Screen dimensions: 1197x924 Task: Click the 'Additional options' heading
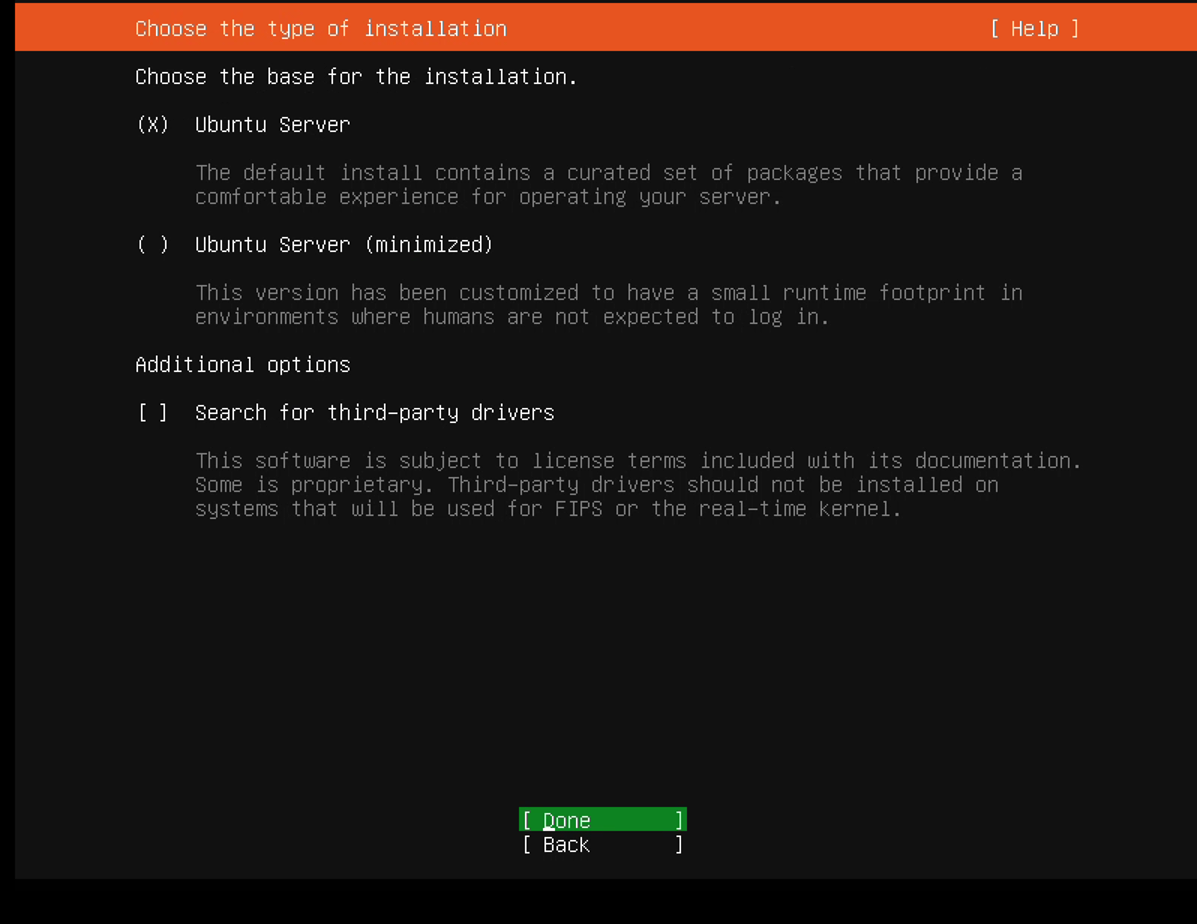point(243,364)
